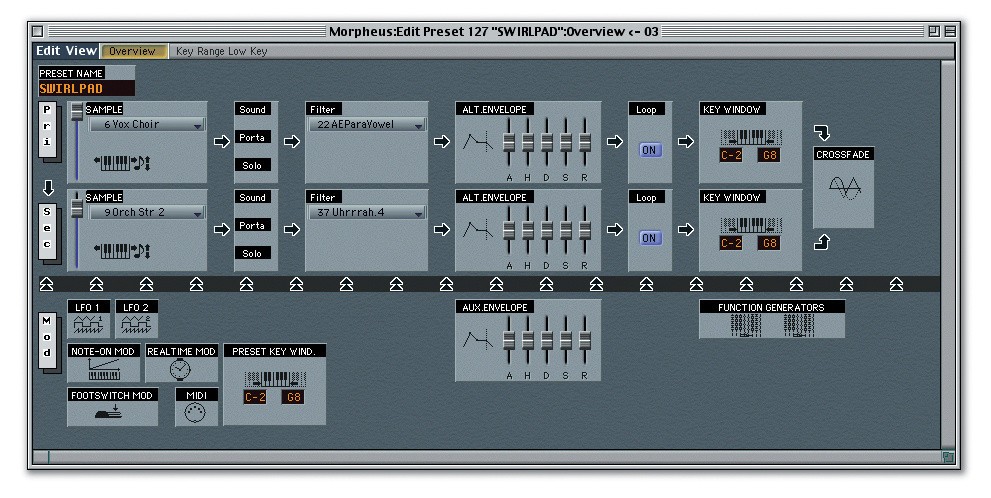The image size is (991, 498).
Task: Click secondary Key Window G8 high key
Action: tap(769, 243)
